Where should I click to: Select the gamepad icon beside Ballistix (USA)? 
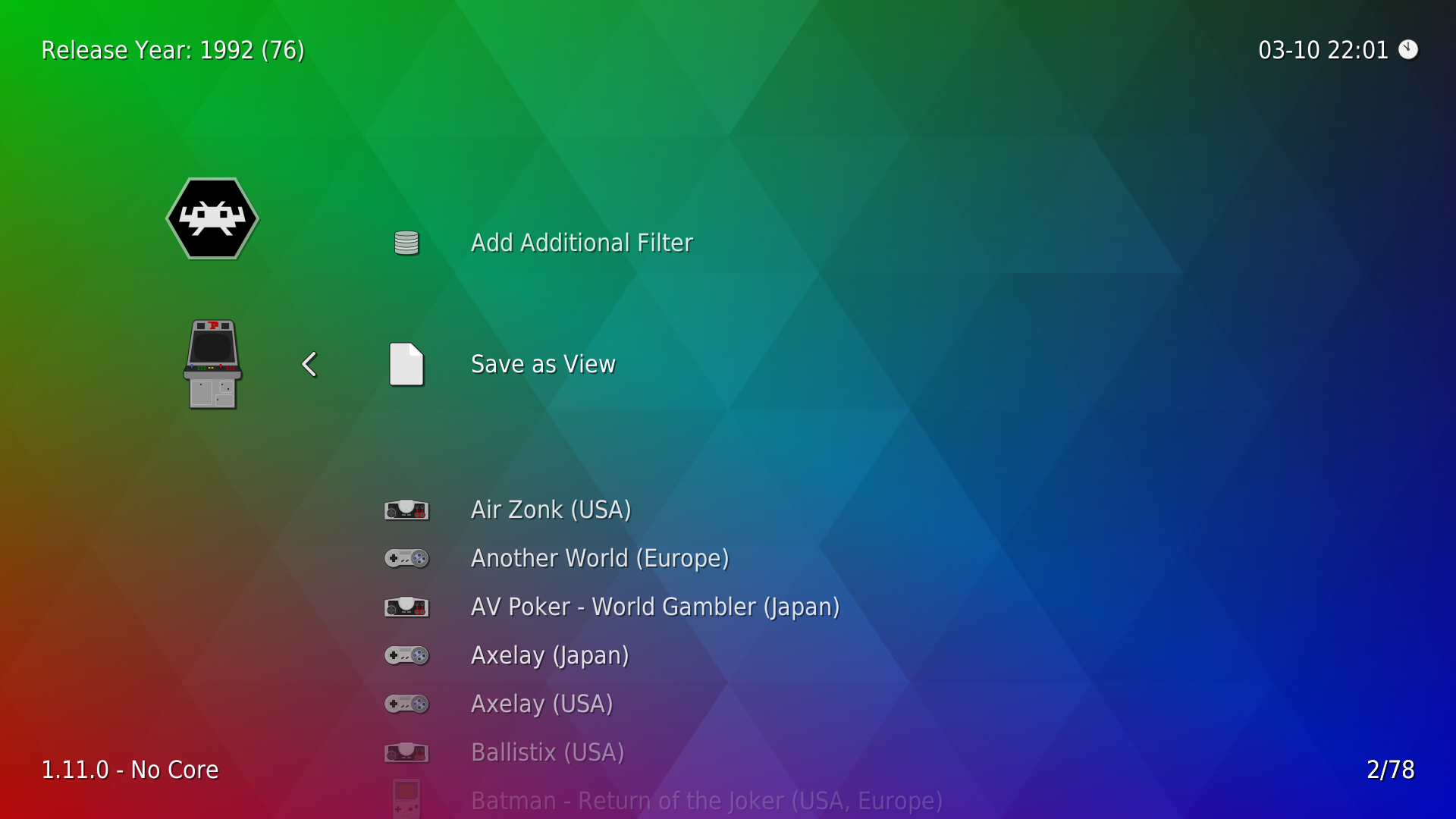(406, 752)
